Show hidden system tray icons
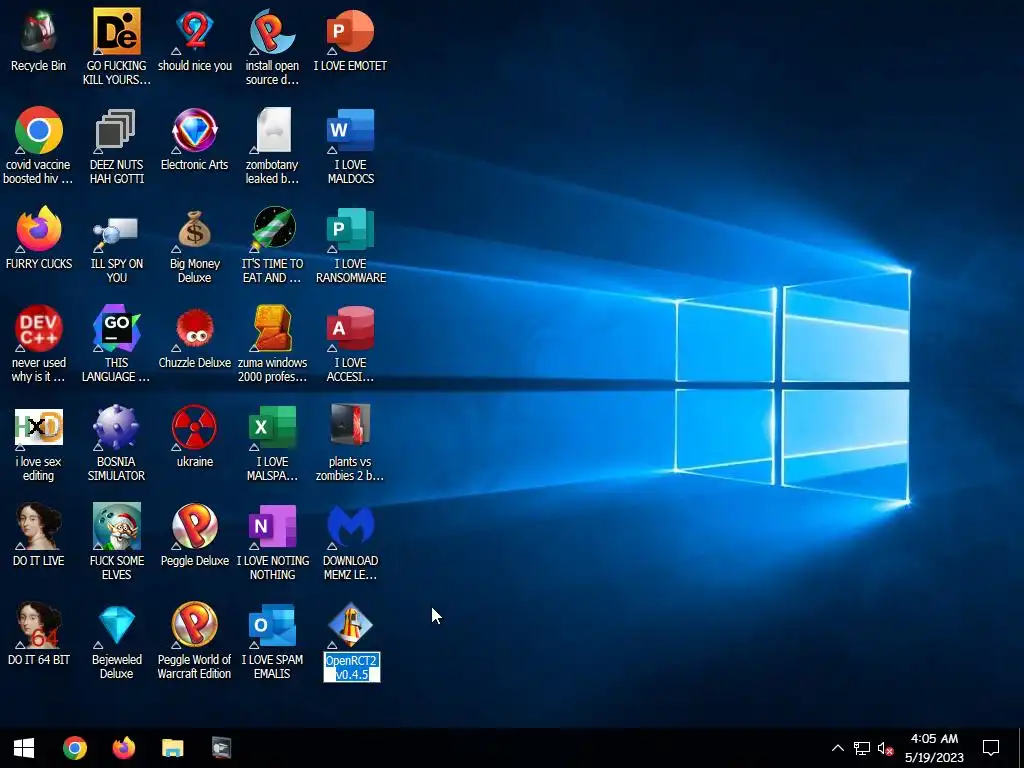 point(837,748)
